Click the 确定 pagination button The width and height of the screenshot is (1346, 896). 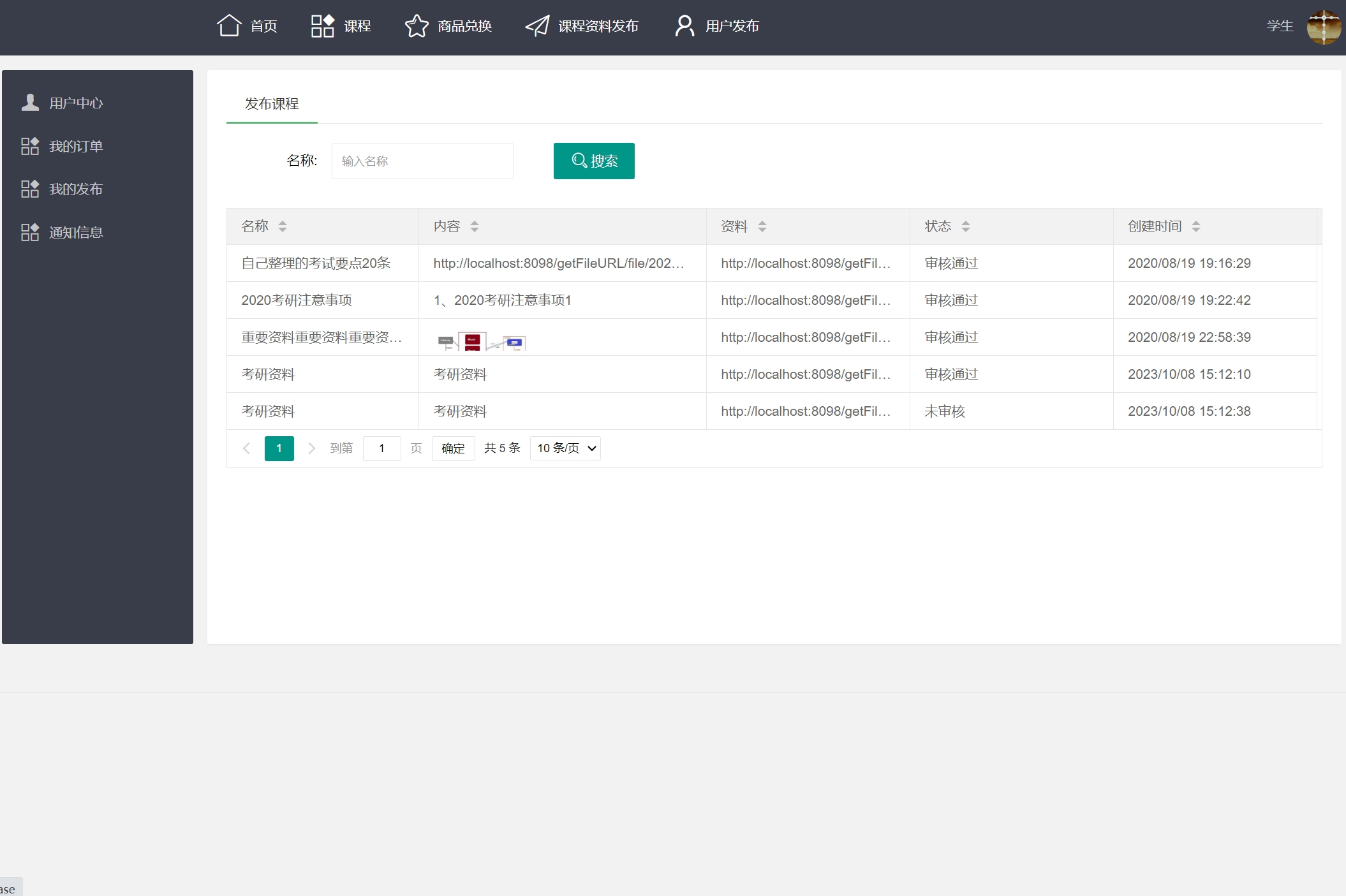(x=453, y=448)
